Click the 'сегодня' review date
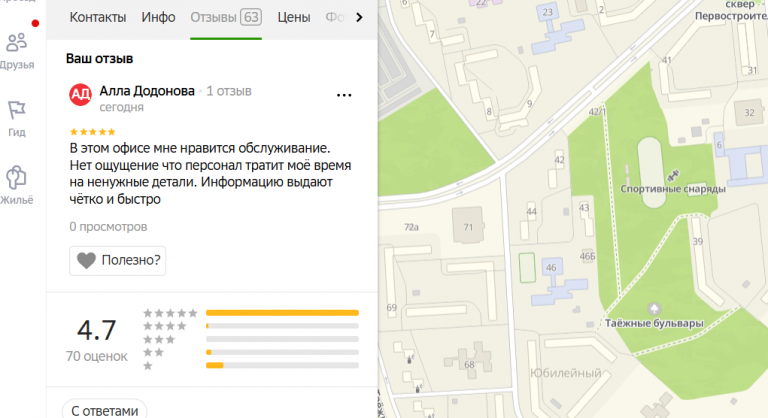 [121, 107]
